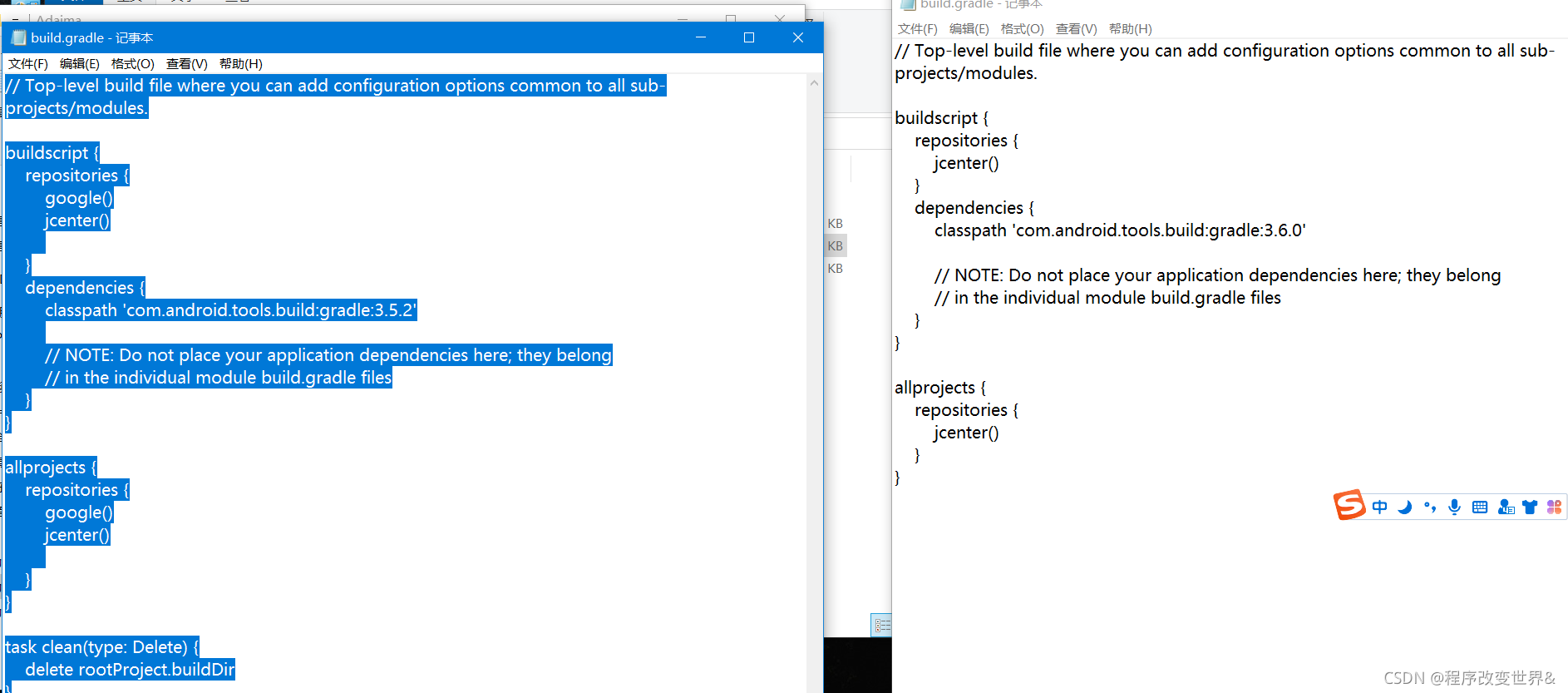Click '// in the individual module' line in left Notepad

(x=219, y=378)
